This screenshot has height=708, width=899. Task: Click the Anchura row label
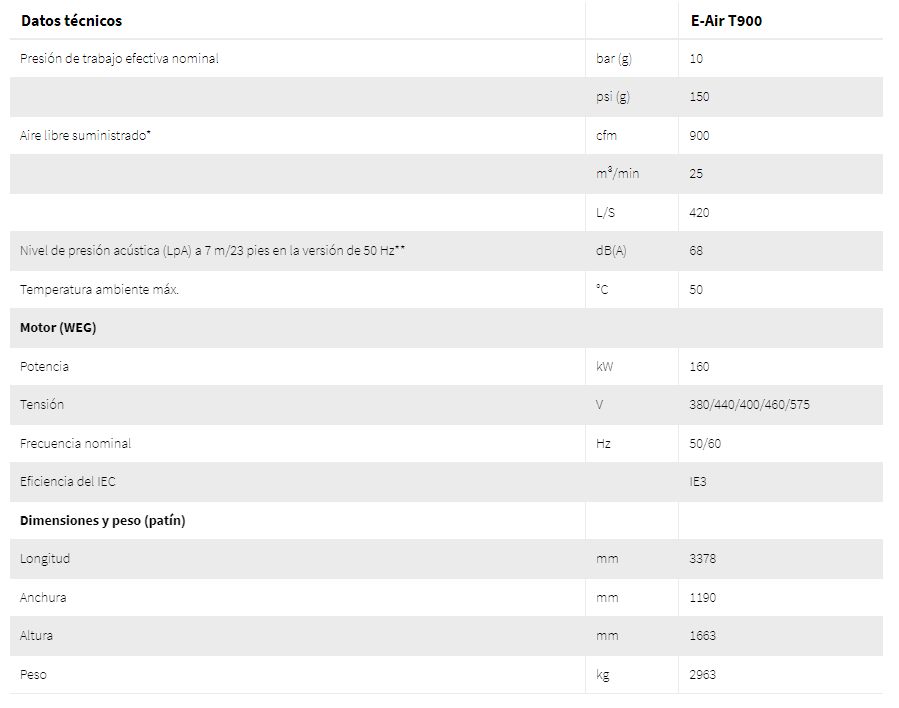point(43,597)
